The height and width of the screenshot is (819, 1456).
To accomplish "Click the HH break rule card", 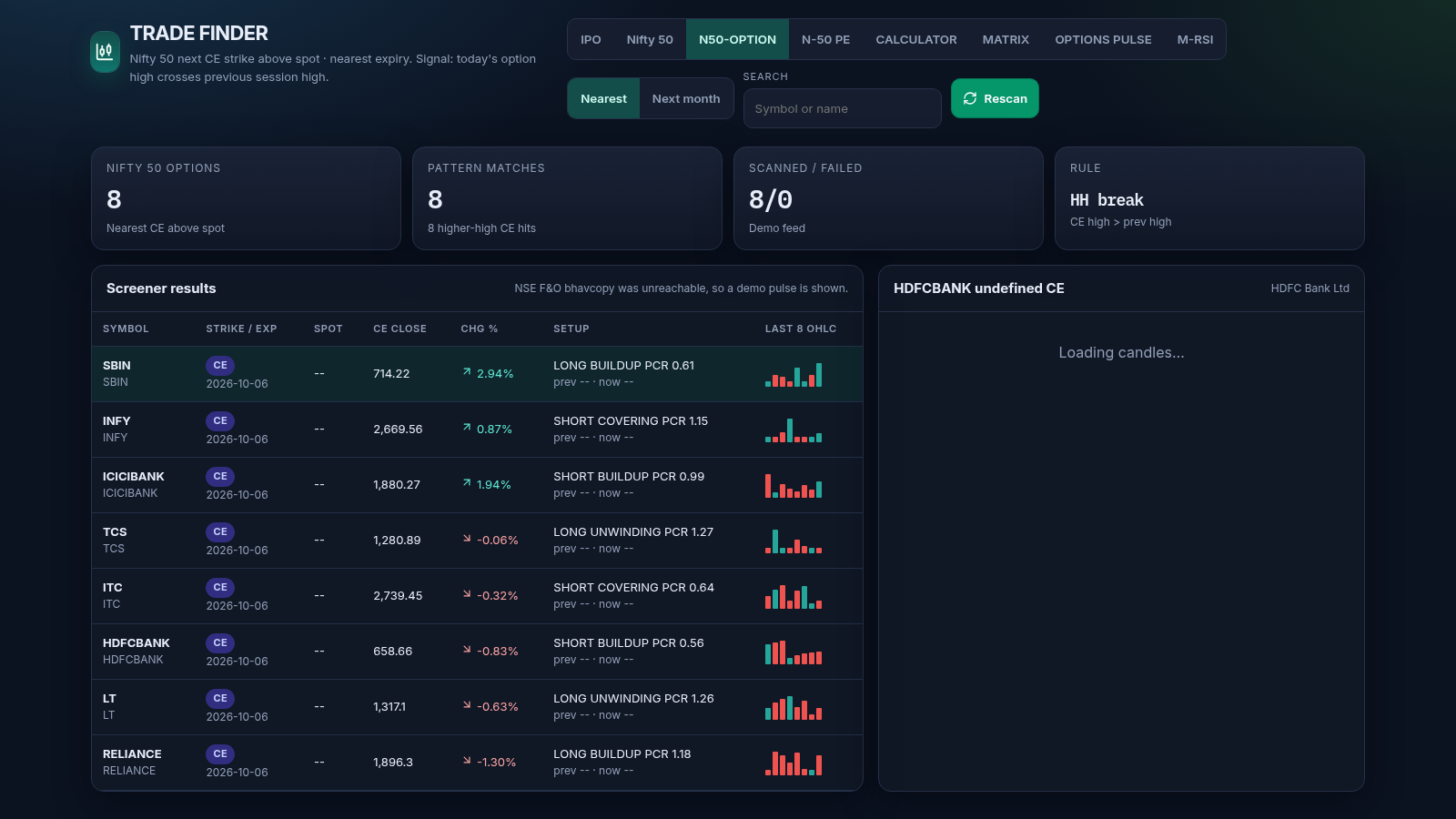I will pos(1209,198).
